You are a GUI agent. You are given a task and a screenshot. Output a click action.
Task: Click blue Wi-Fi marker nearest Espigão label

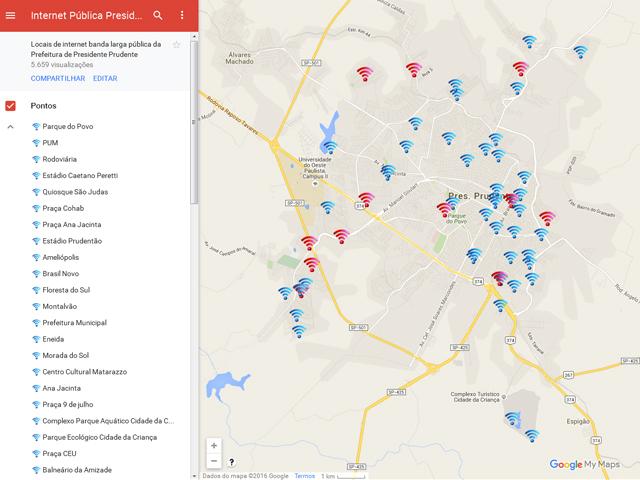(531, 436)
